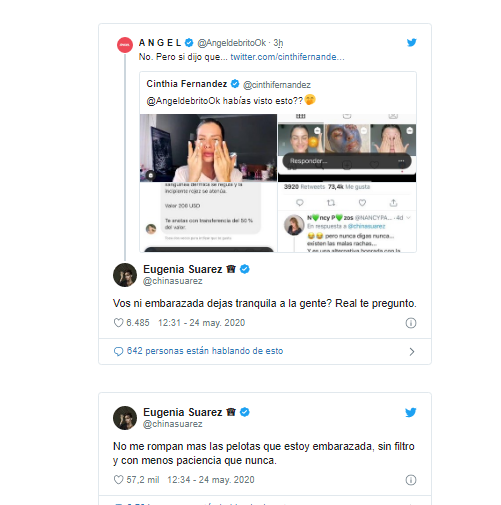Like the tweet with 6.485 hearts
501x505 pixels.
(118, 323)
